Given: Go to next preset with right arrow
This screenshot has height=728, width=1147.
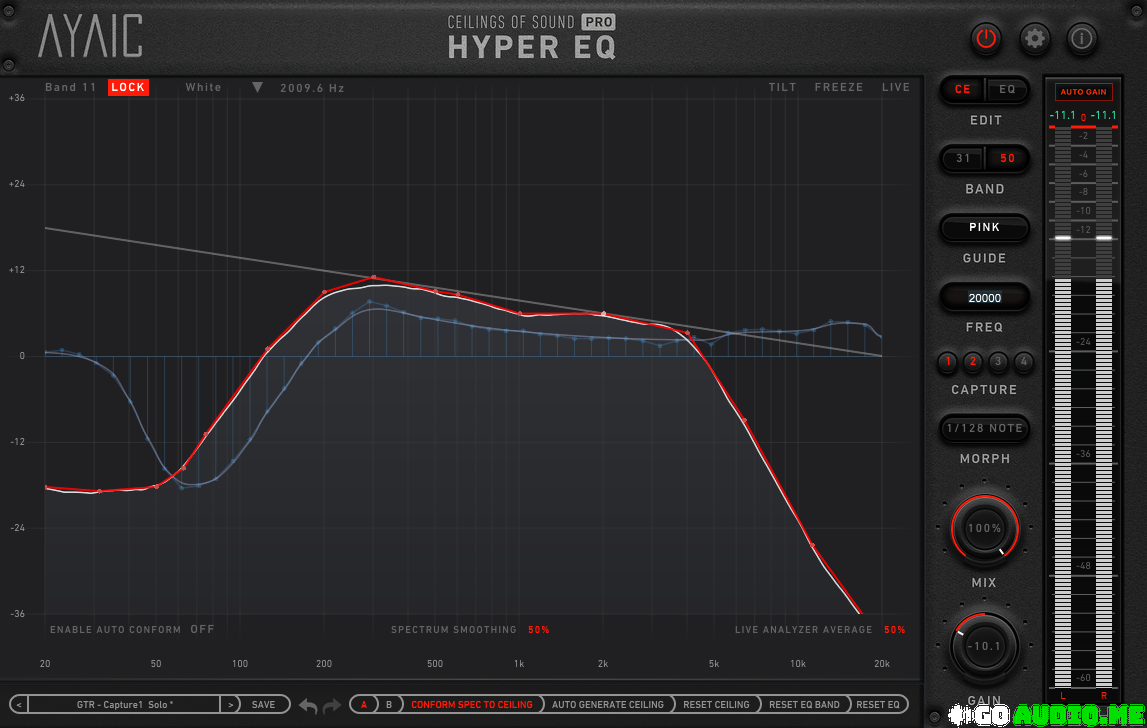Looking at the screenshot, I should [230, 705].
